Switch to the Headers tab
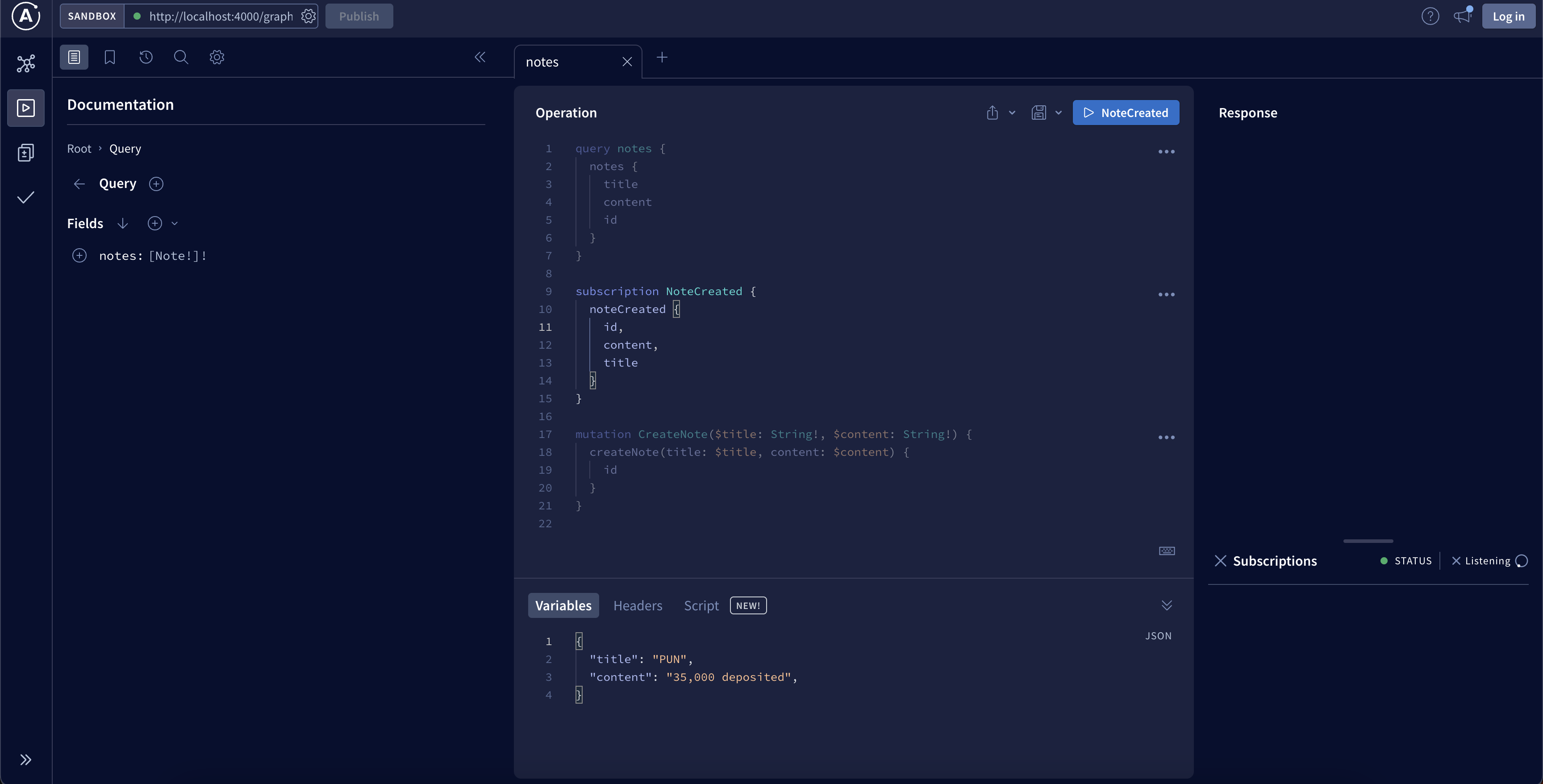This screenshot has width=1543, height=784. coord(637,605)
